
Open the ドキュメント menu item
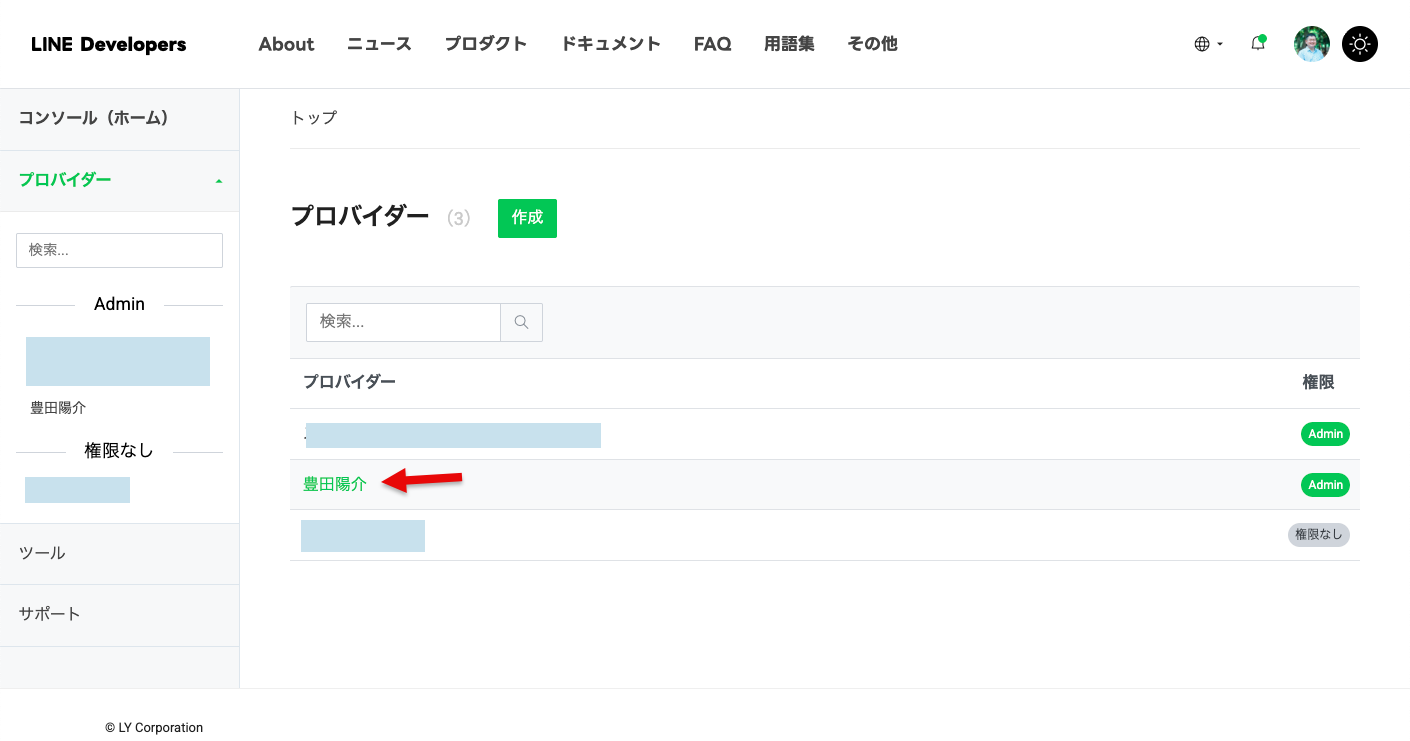pyautogui.click(x=610, y=44)
